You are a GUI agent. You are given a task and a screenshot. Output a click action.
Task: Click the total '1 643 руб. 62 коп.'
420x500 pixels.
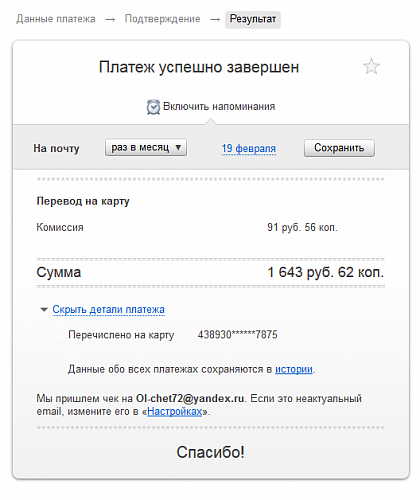point(326,272)
